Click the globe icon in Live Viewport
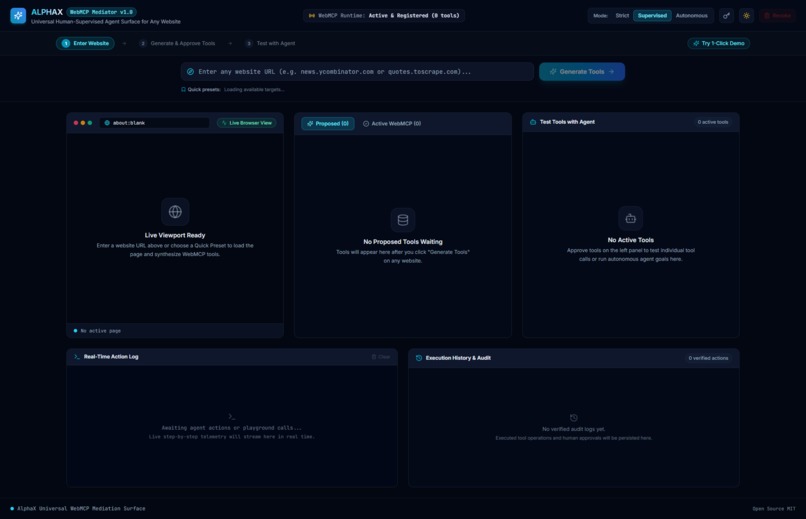The image size is (806, 519). pos(175,211)
